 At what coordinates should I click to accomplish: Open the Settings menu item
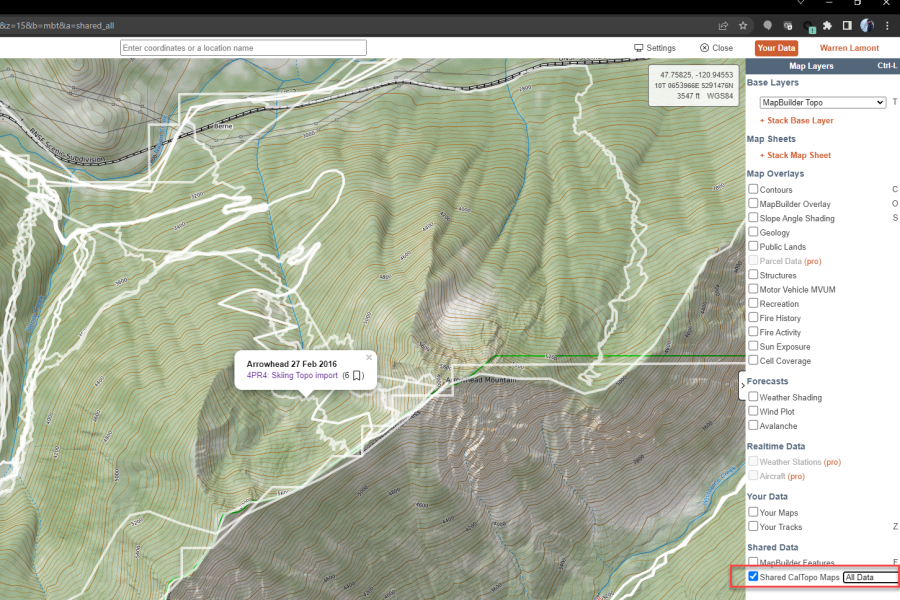(x=654, y=48)
